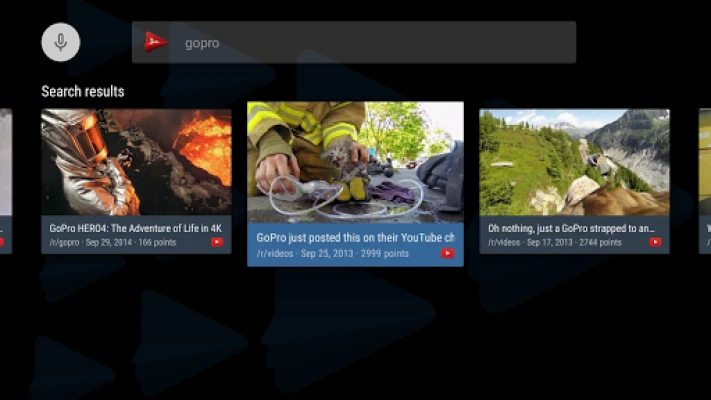
Task: Select title "GoPro HERO4: The Adventure of Life in 4K"
Action: [136, 228]
